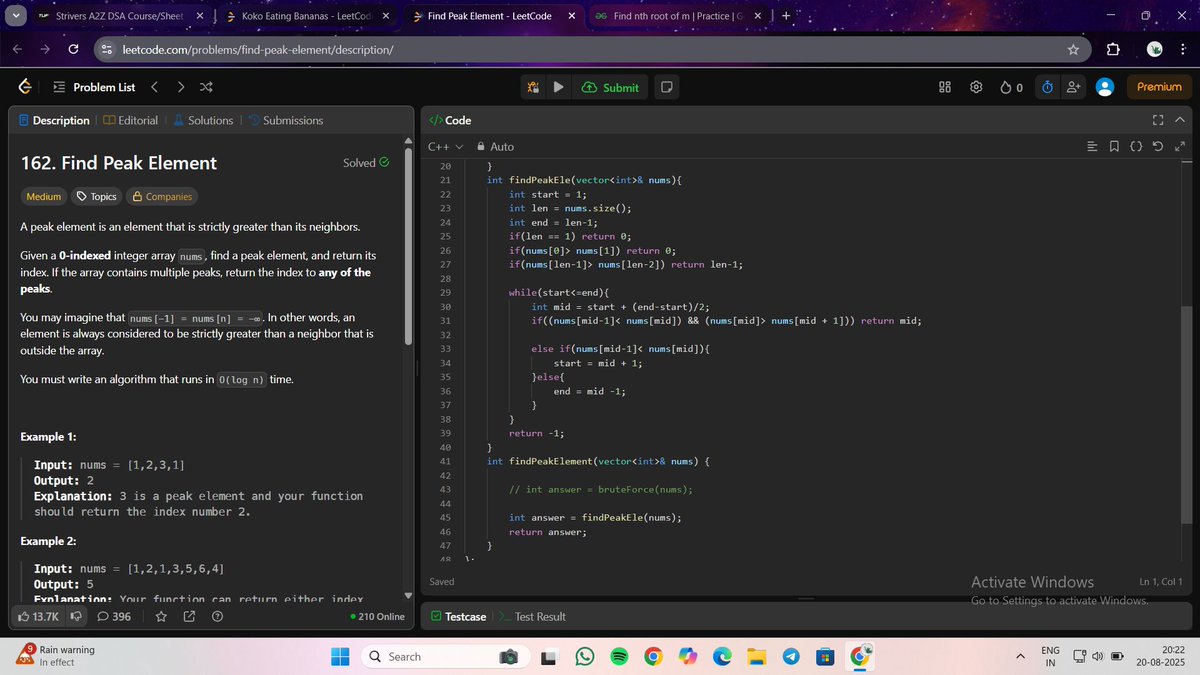Open WhatsApp from the taskbar
Viewport: 1200px width, 675px height.
[585, 656]
